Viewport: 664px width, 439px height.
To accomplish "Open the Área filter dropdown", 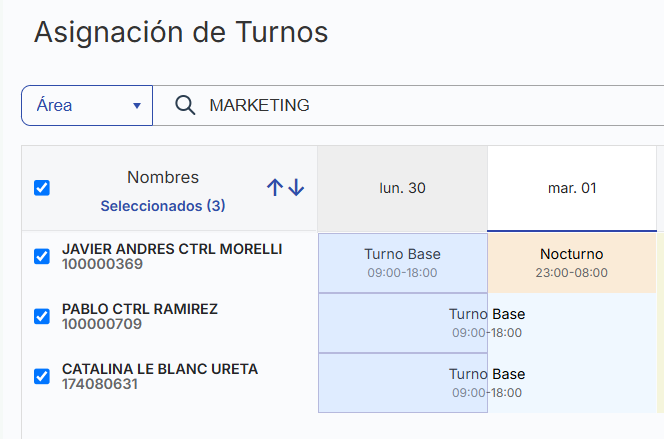I will pos(86,106).
